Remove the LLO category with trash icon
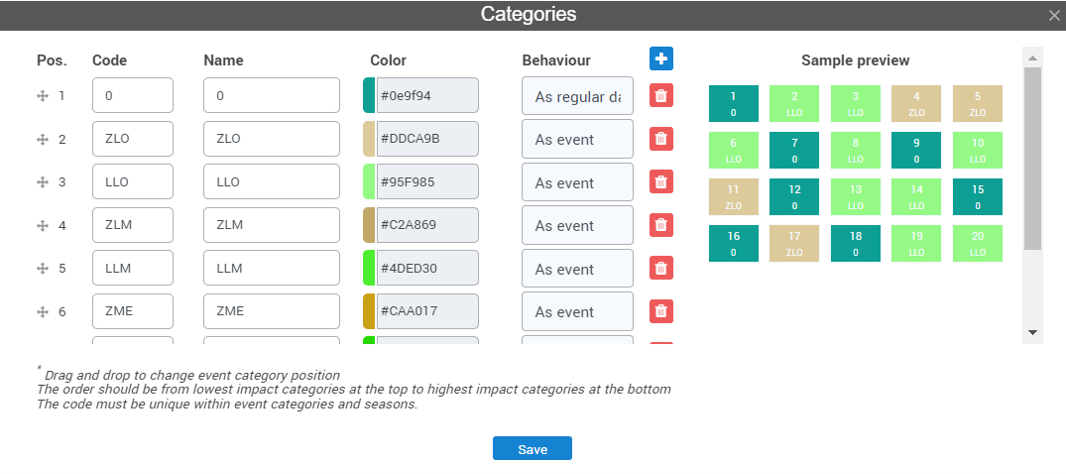Image resolution: width=1066 pixels, height=474 pixels. [x=661, y=182]
